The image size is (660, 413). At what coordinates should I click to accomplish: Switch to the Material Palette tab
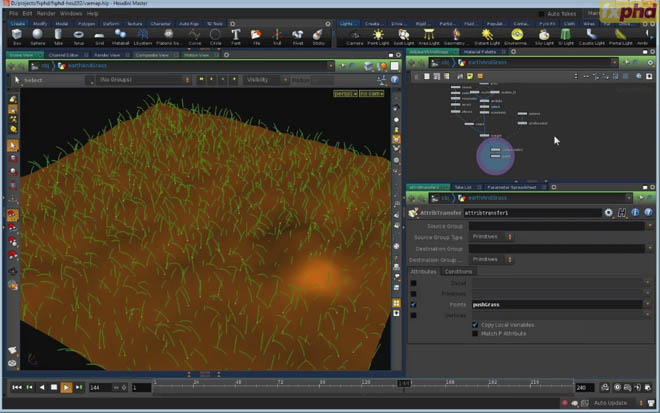pyautogui.click(x=479, y=52)
